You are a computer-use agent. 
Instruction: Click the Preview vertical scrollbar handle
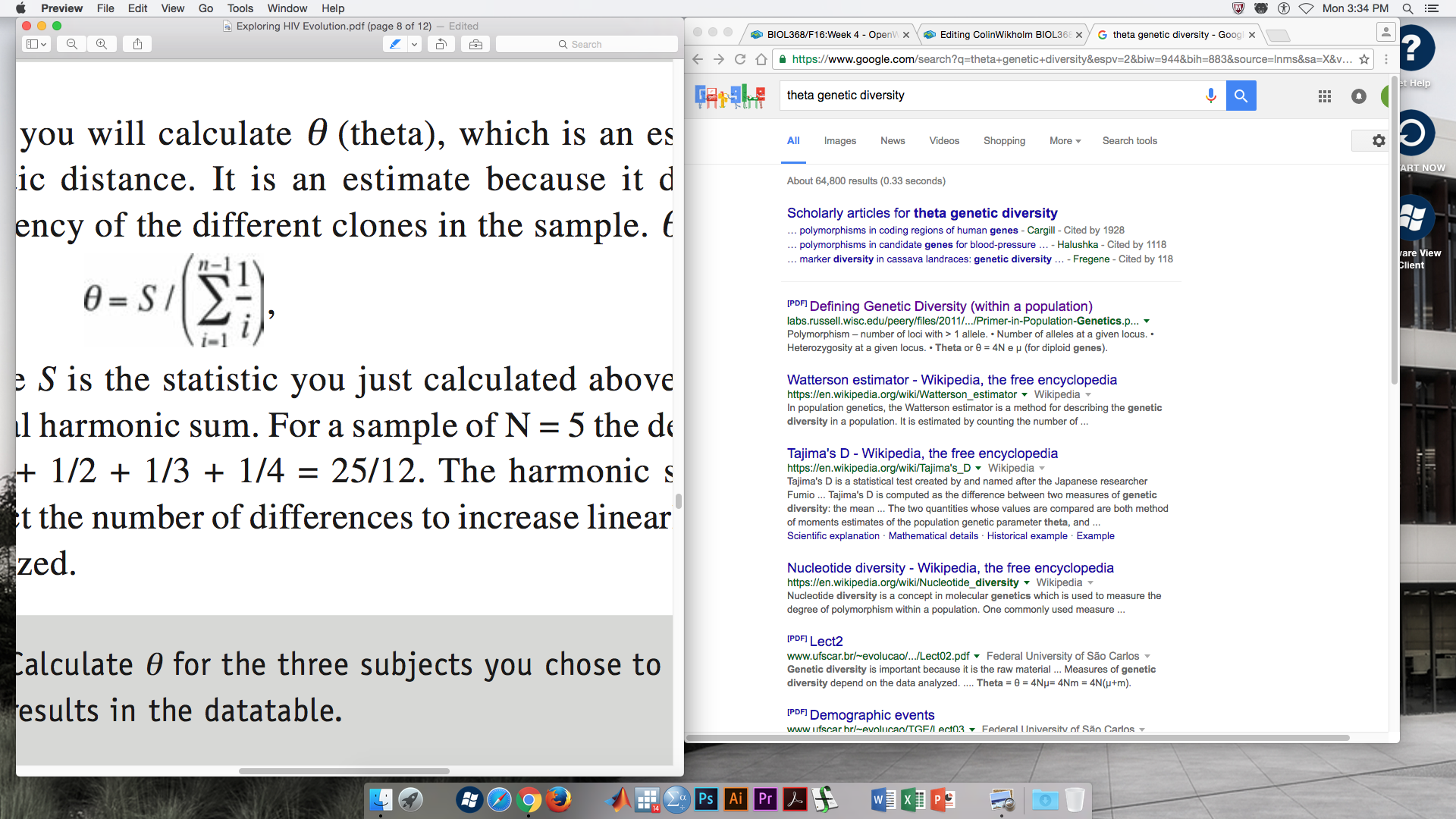pos(678,501)
